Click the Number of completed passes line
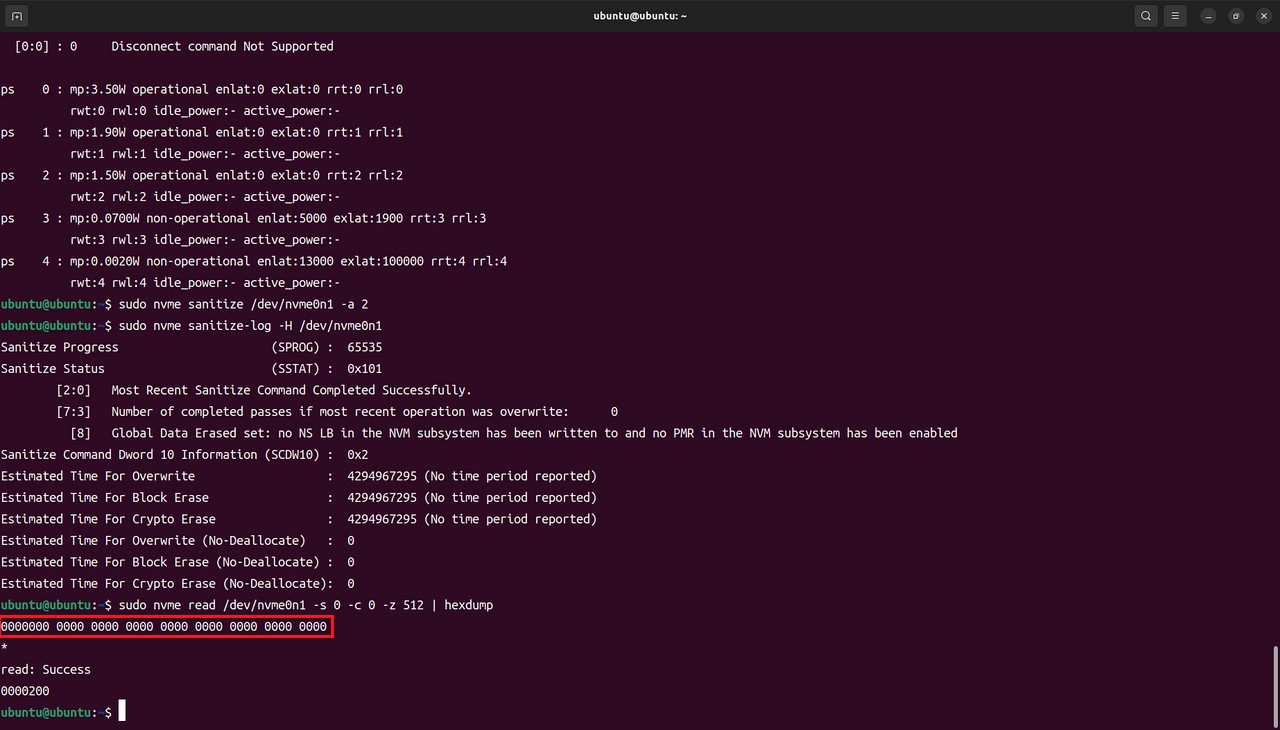This screenshot has width=1280, height=730. click(x=337, y=412)
